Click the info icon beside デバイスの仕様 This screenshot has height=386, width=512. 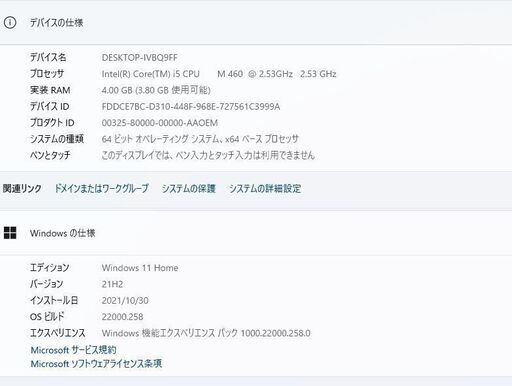coord(10,23)
